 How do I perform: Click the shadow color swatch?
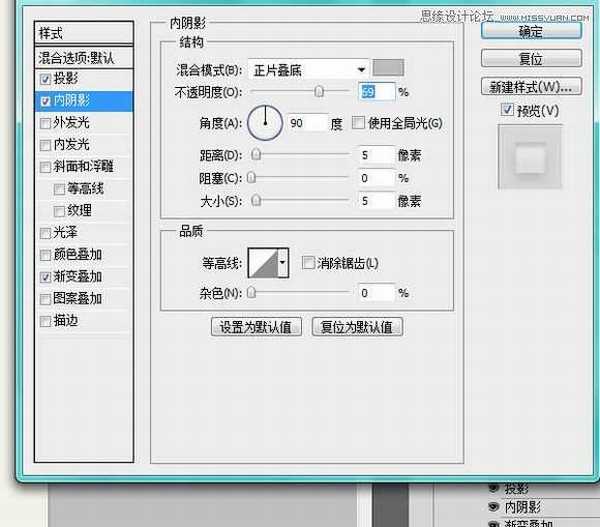point(387,69)
